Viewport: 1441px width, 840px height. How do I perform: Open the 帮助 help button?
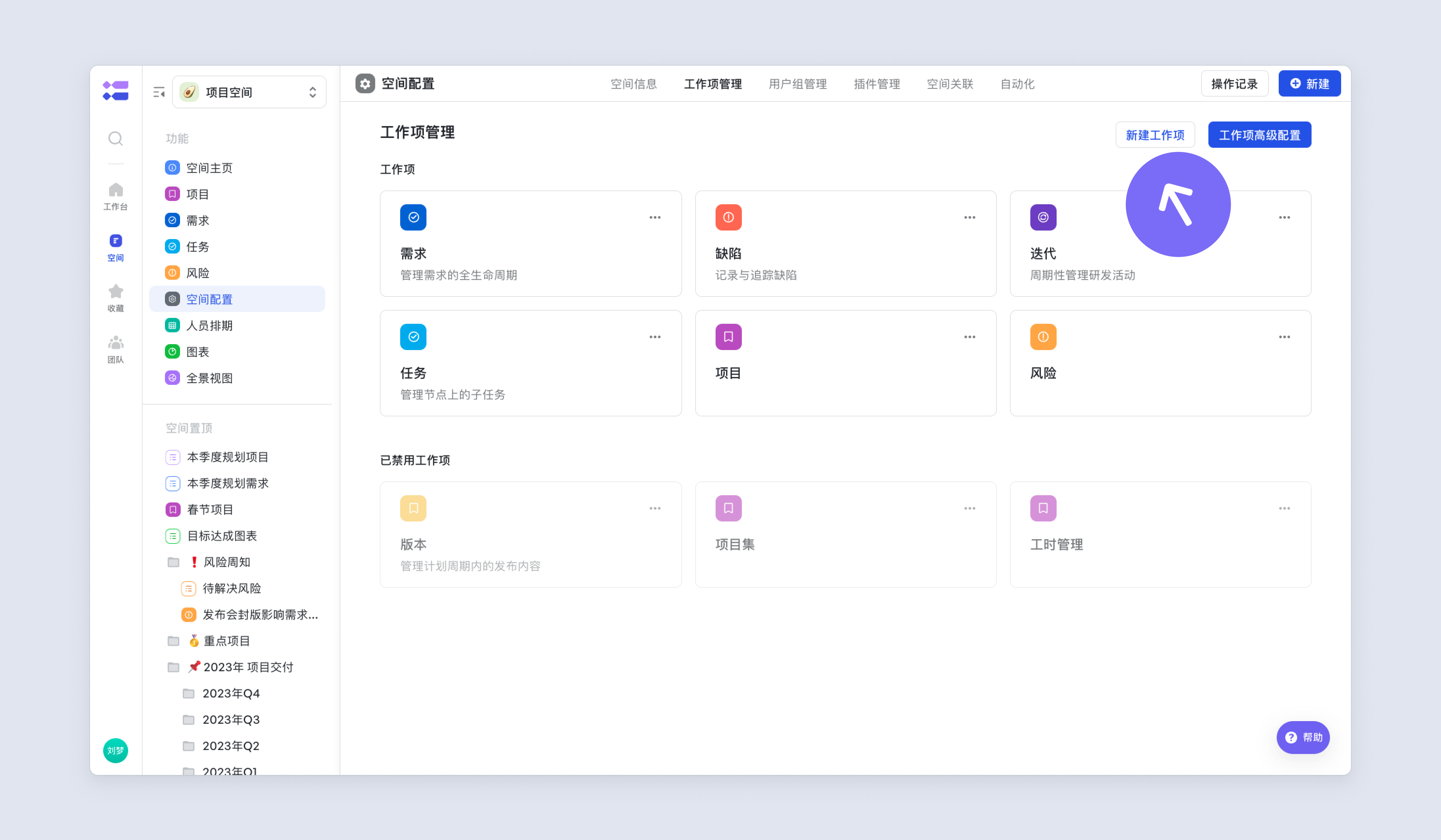click(1303, 738)
